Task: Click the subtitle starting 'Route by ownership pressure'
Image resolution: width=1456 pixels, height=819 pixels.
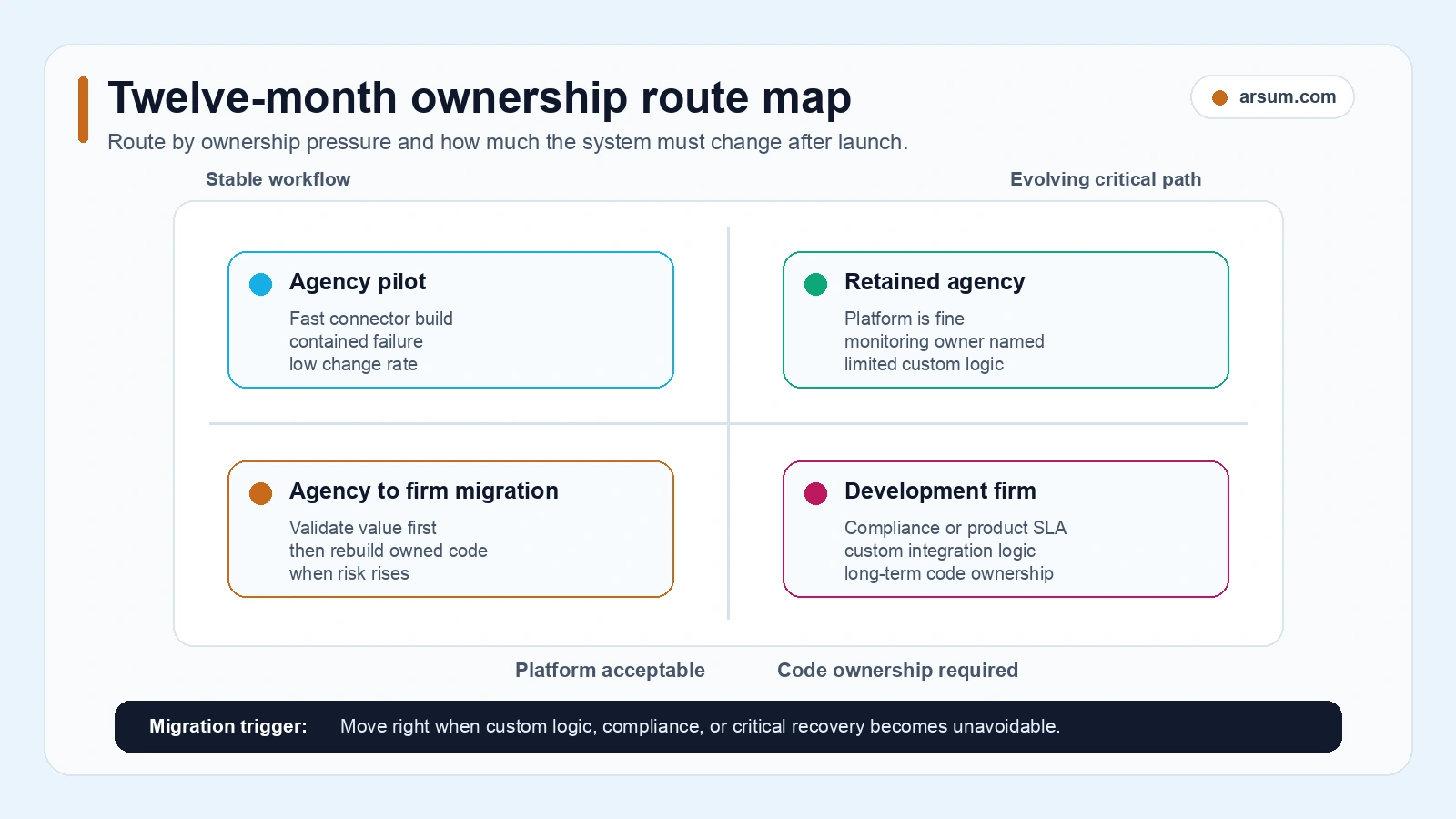Action: tap(508, 142)
